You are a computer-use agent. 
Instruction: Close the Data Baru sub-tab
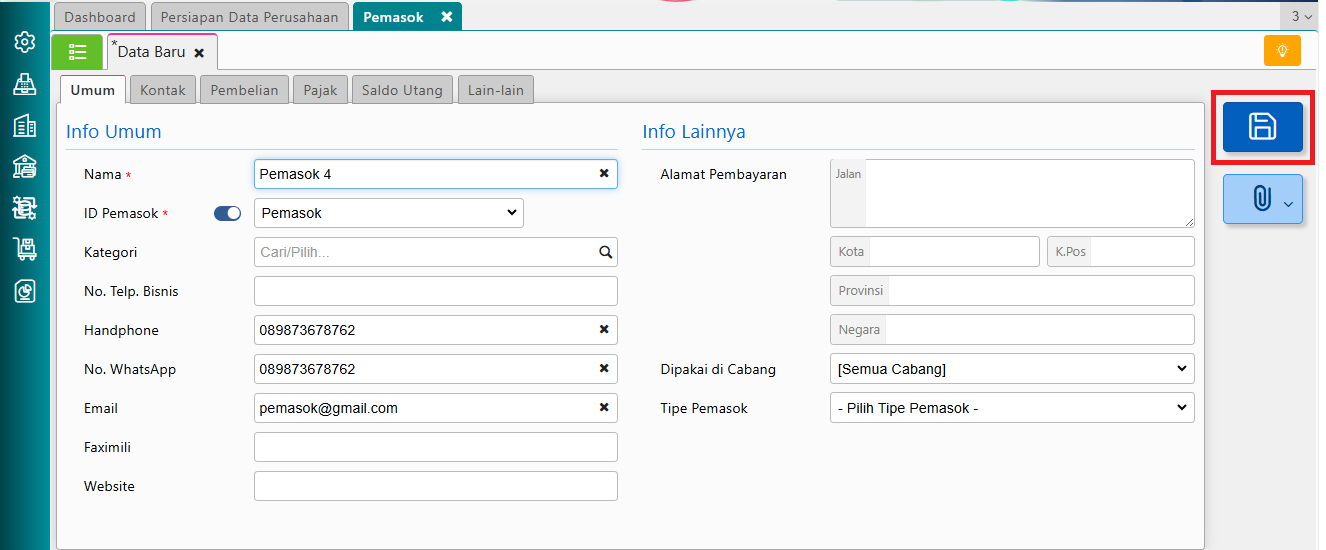point(199,53)
